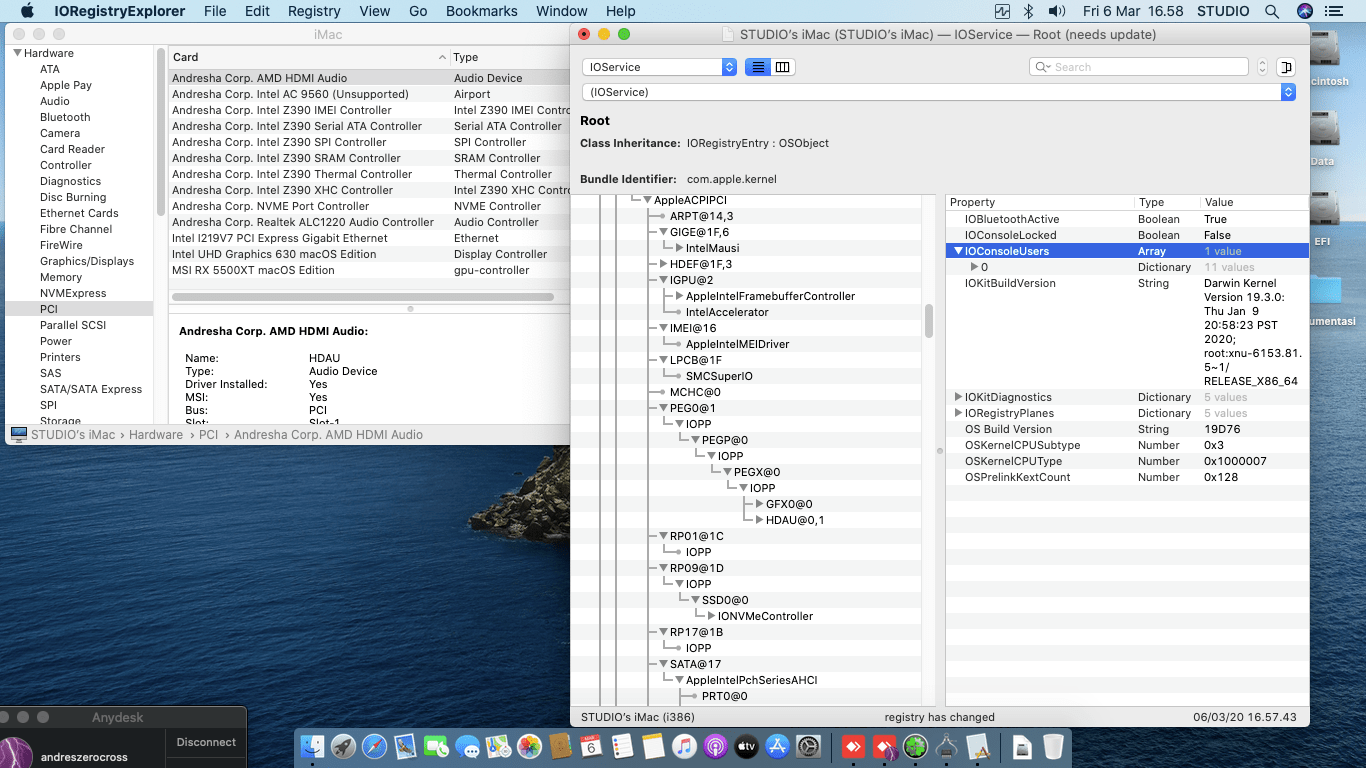
Task: Click the Property column header
Action: [1040, 202]
